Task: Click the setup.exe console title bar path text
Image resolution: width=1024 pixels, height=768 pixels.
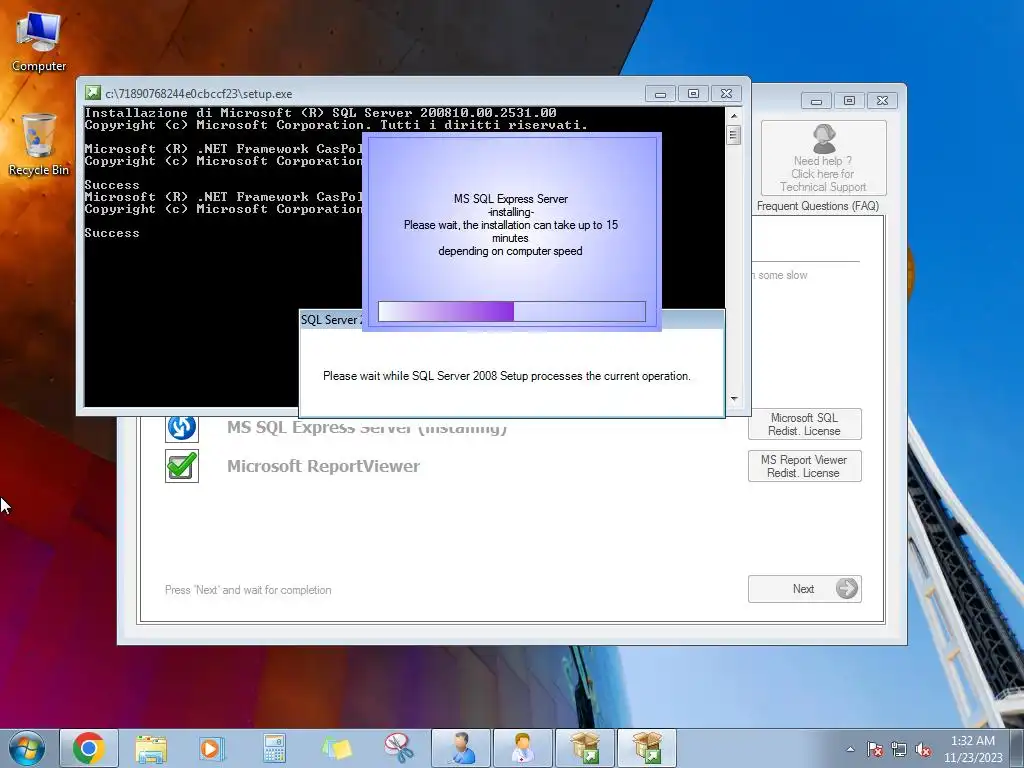Action: pos(199,94)
